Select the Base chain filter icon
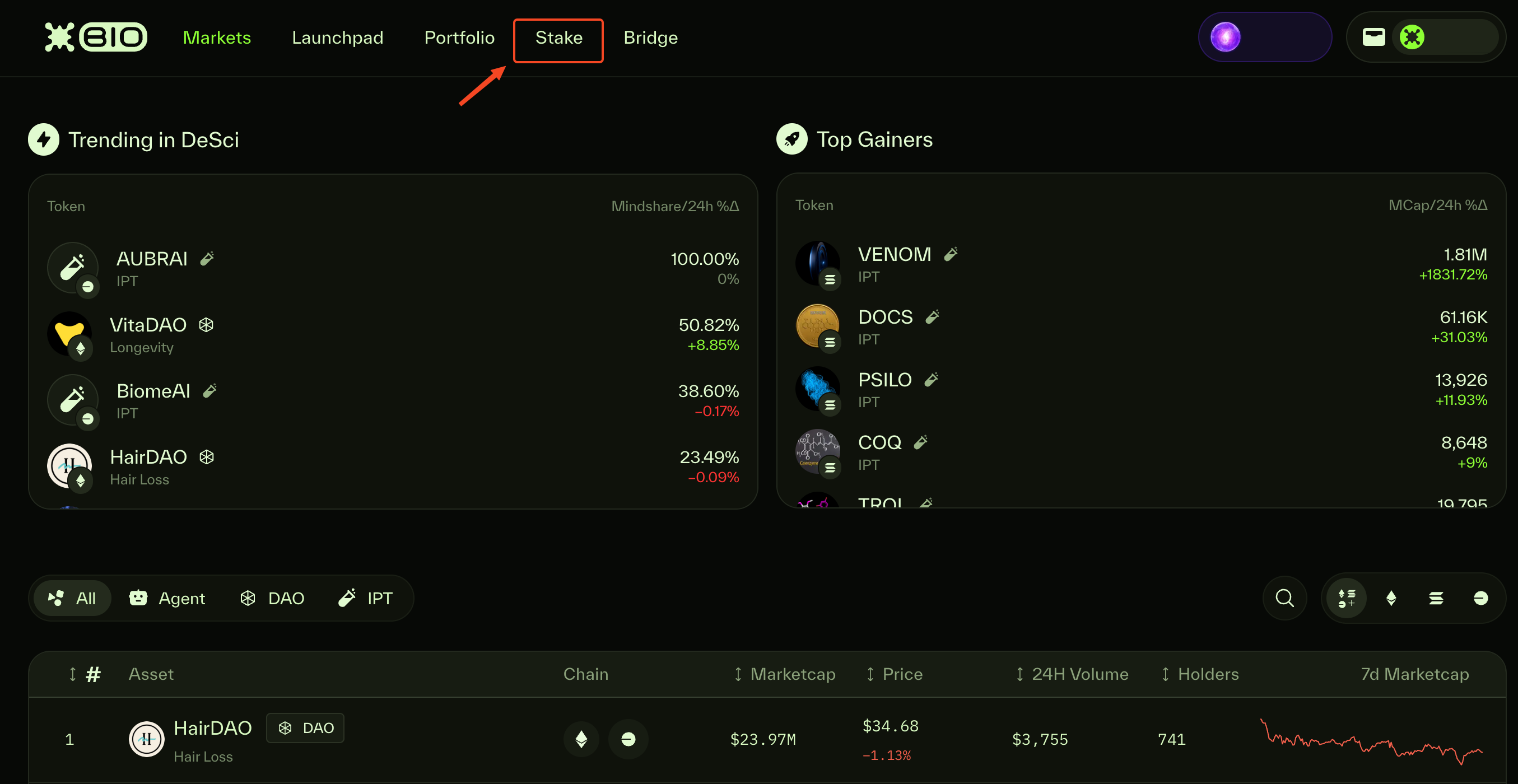 point(1481,598)
